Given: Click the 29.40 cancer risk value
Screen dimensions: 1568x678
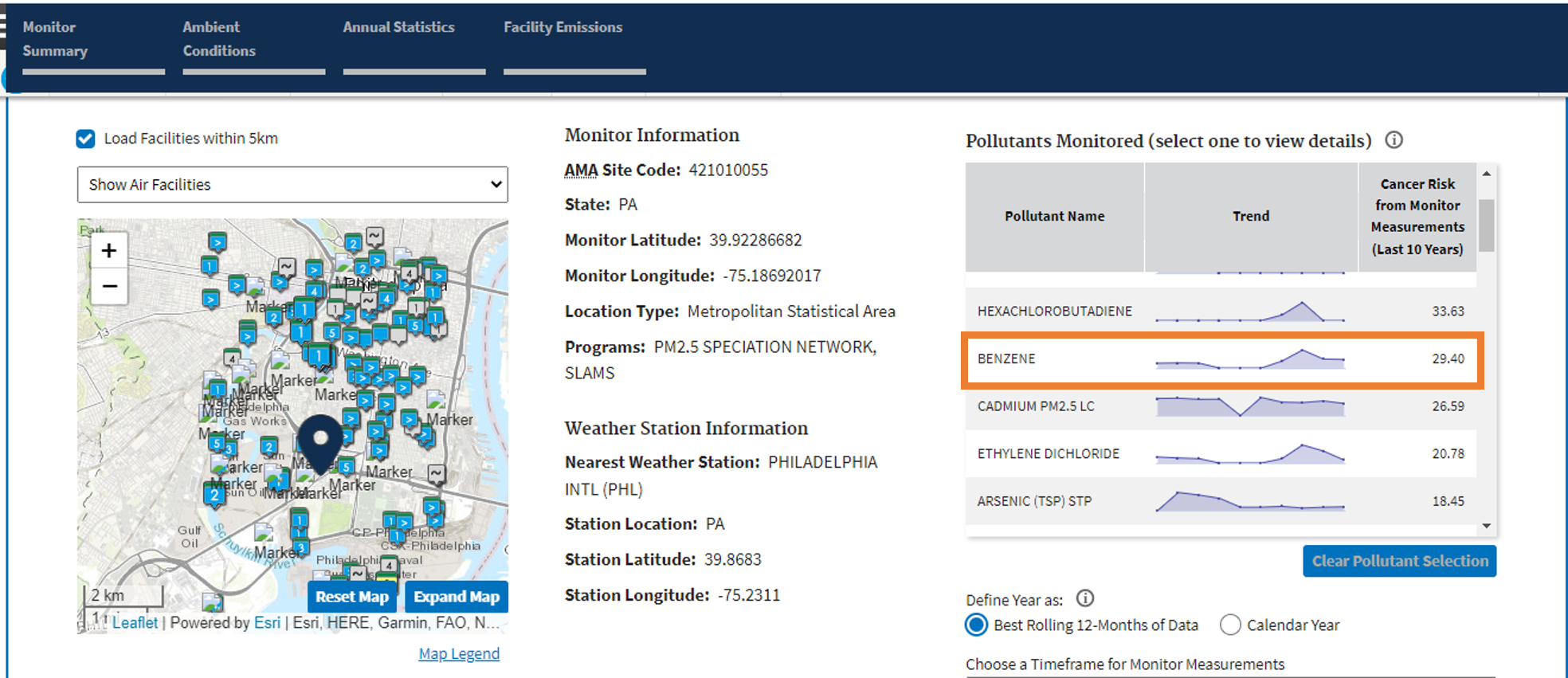Looking at the screenshot, I should [1448, 359].
